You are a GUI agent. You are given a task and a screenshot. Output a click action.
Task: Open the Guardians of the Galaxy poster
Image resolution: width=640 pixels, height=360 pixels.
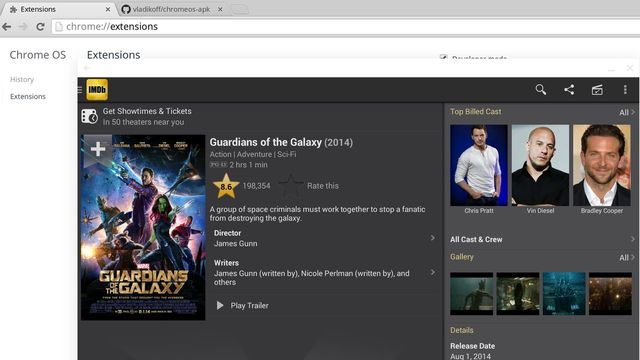pyautogui.click(x=143, y=227)
